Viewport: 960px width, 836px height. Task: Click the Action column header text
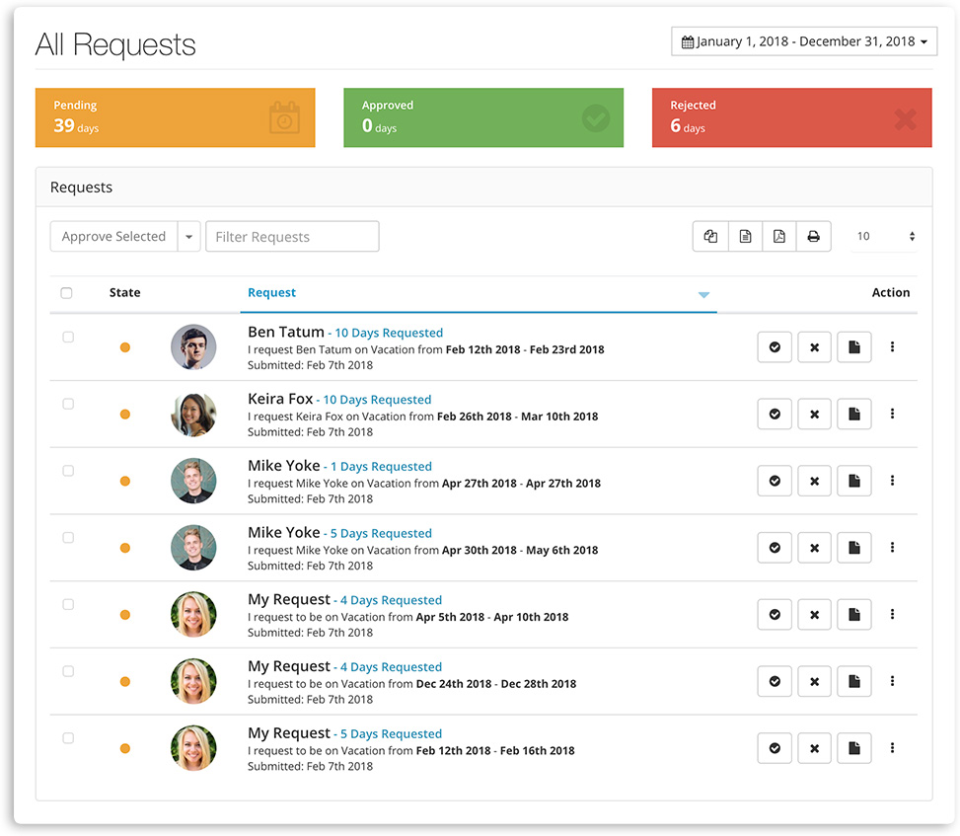[891, 293]
